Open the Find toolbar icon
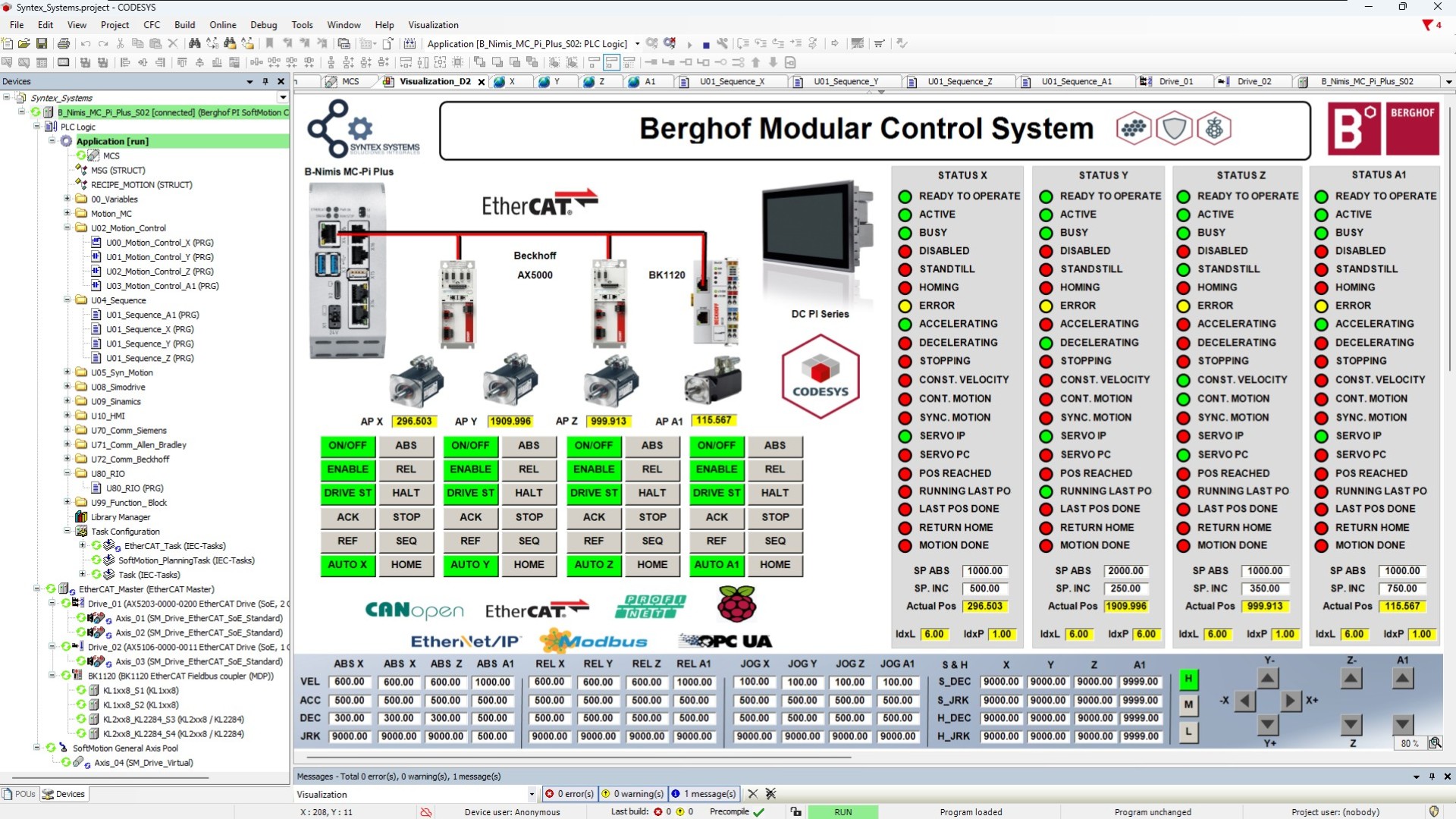 [x=193, y=43]
